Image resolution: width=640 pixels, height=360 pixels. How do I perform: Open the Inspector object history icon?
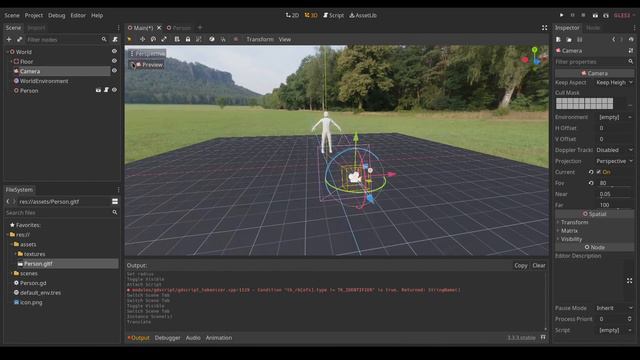click(631, 40)
